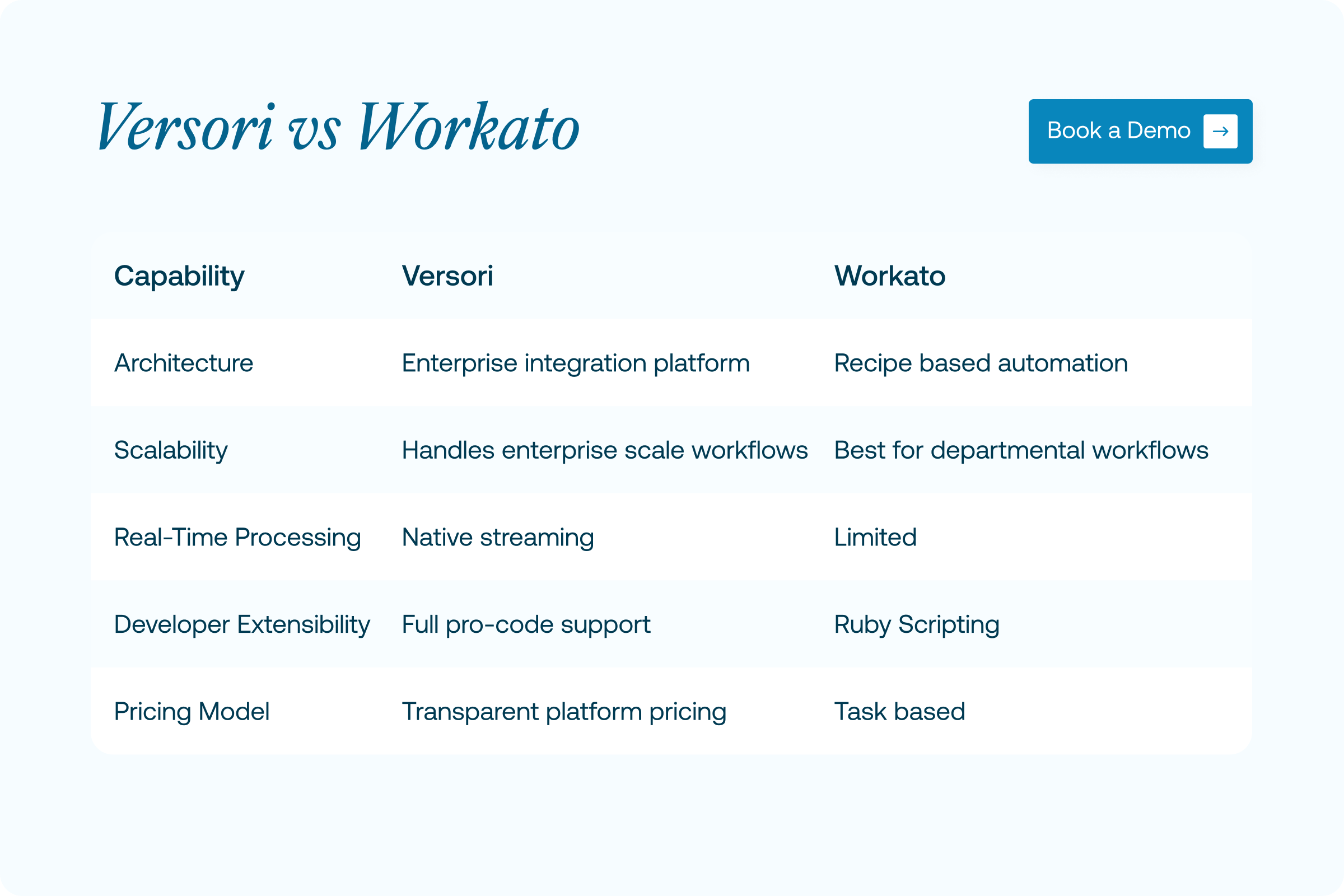Click the Ruby Scripting cell
1344x896 pixels.
pos(916,624)
